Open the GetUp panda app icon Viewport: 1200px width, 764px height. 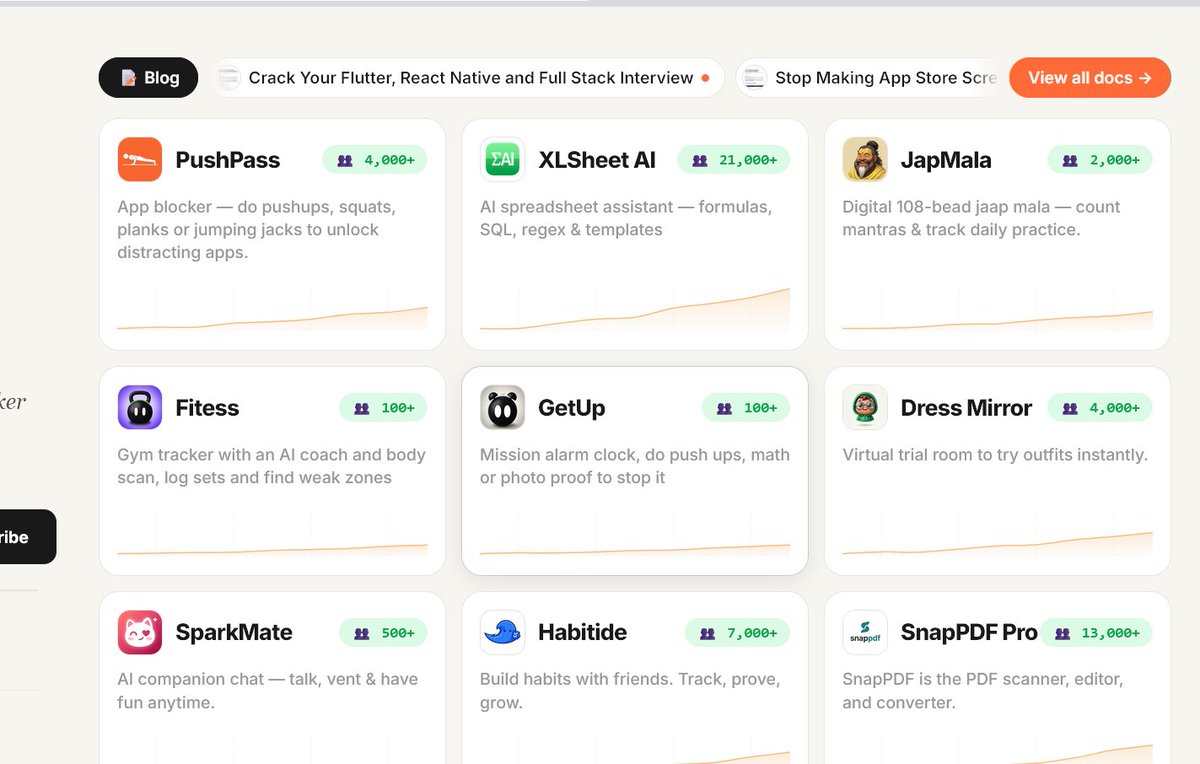point(502,407)
